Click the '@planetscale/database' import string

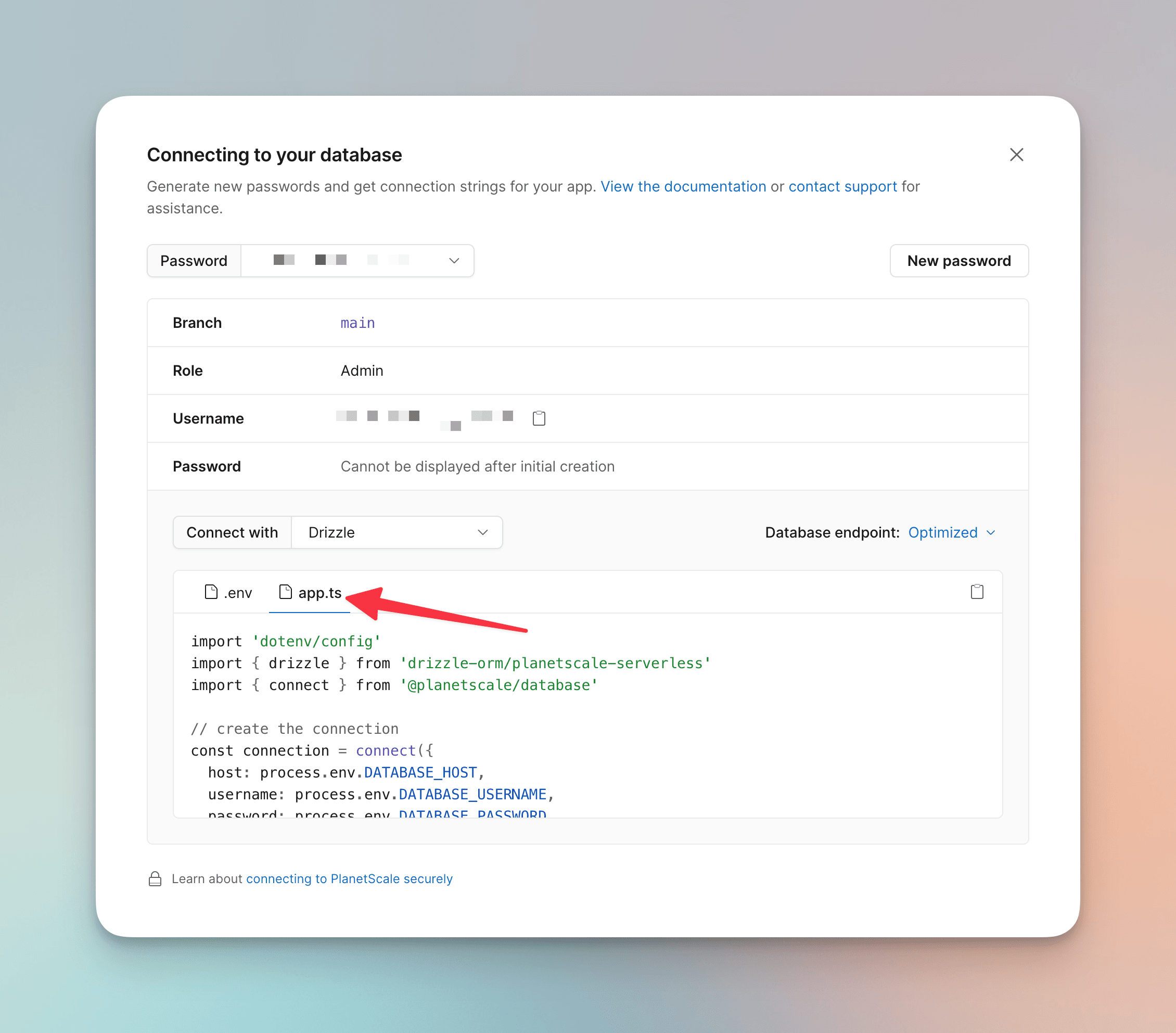click(x=499, y=685)
